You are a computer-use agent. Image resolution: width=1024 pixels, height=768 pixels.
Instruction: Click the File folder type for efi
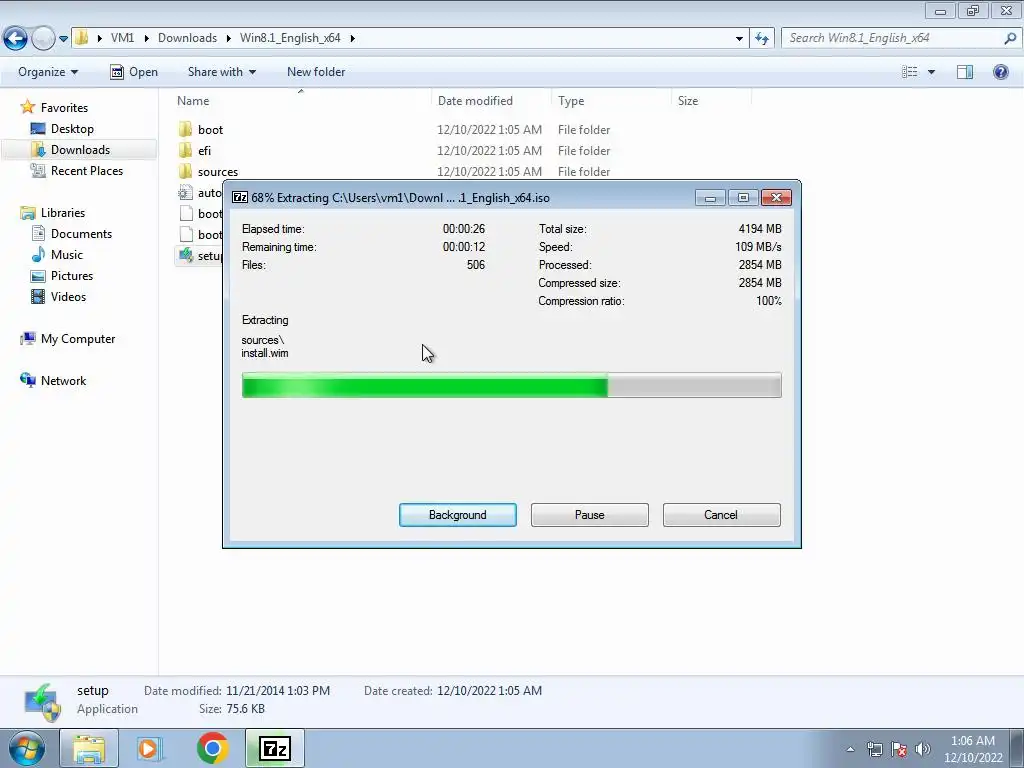584,150
